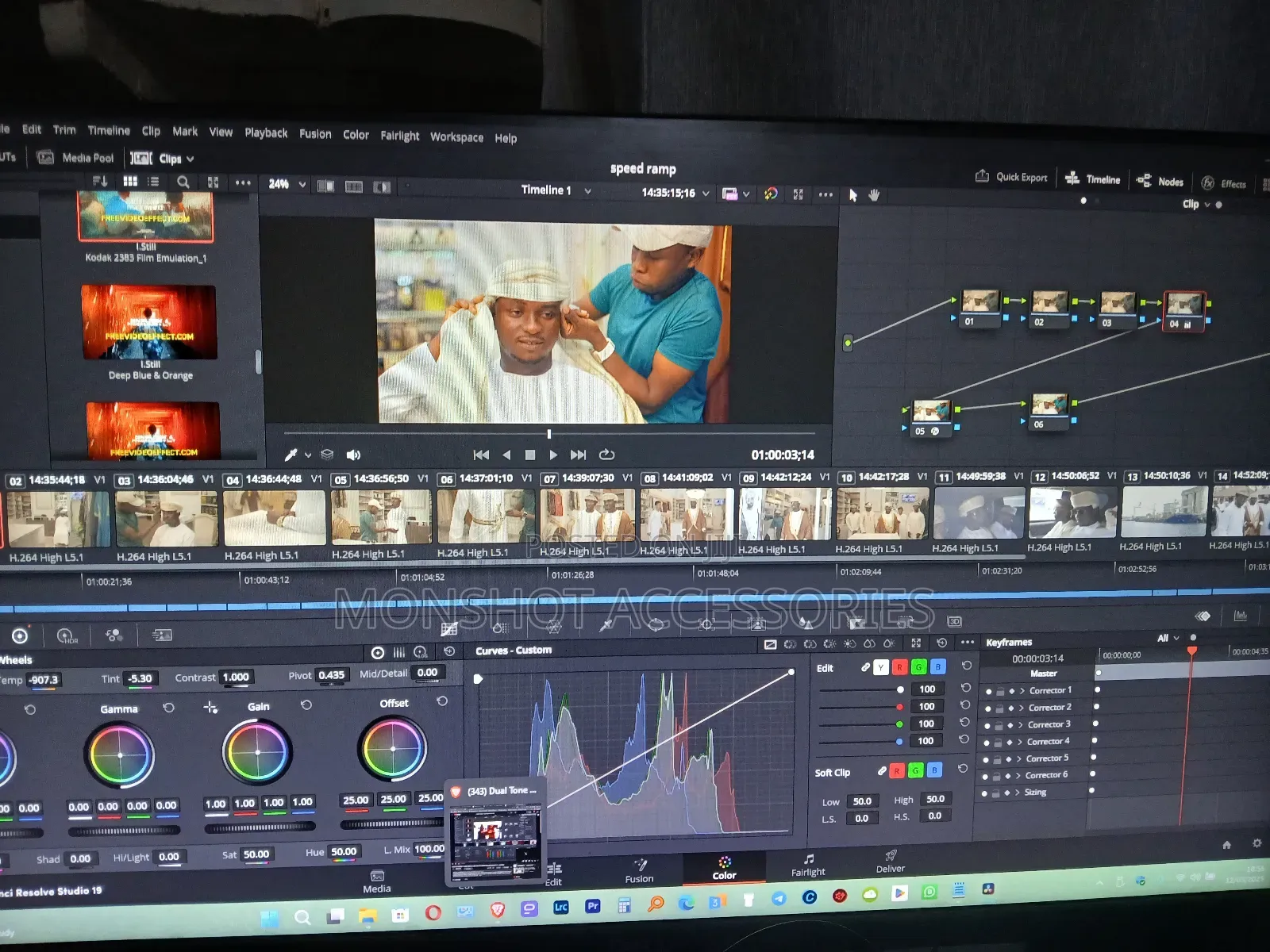The height and width of the screenshot is (952, 1270).
Task: Enable the loop playback button
Action: pyautogui.click(x=606, y=455)
